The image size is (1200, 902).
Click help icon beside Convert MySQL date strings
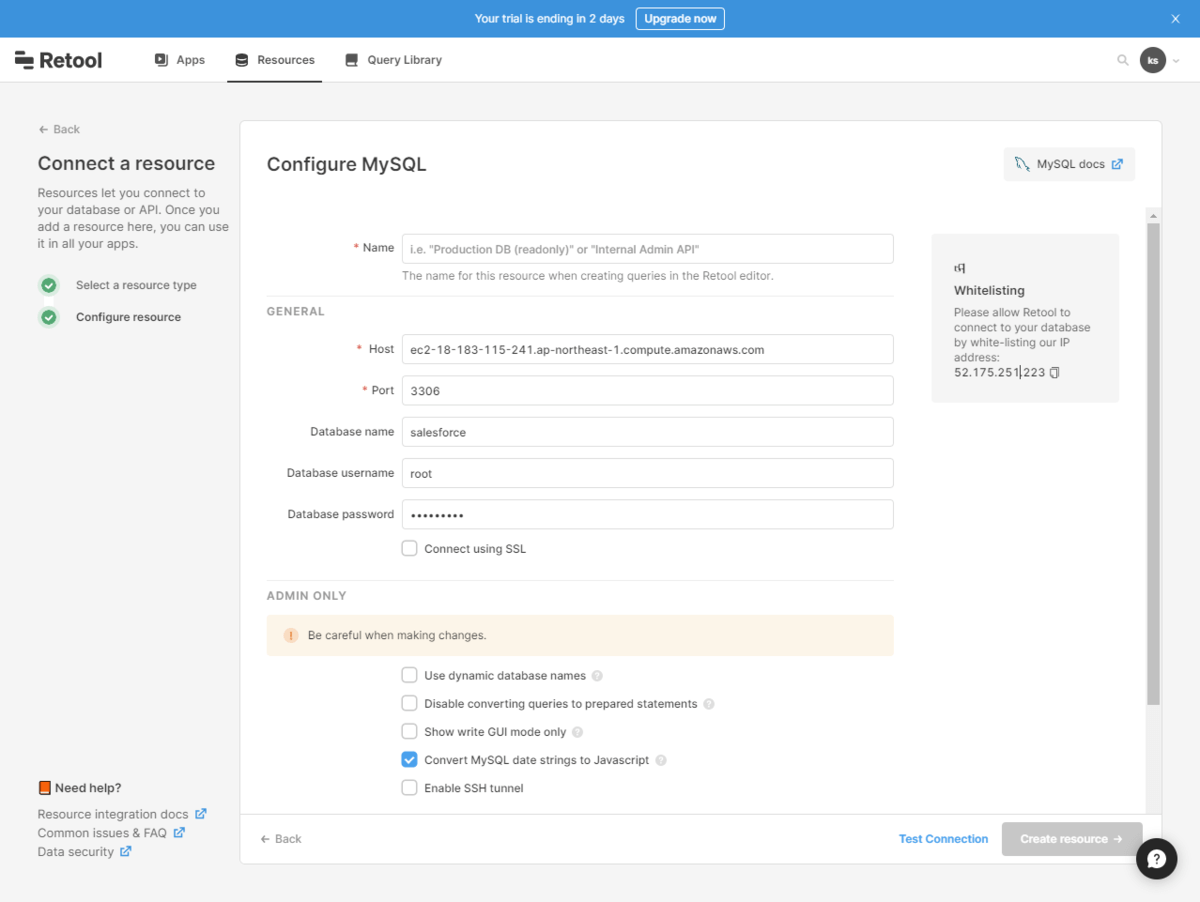(661, 760)
